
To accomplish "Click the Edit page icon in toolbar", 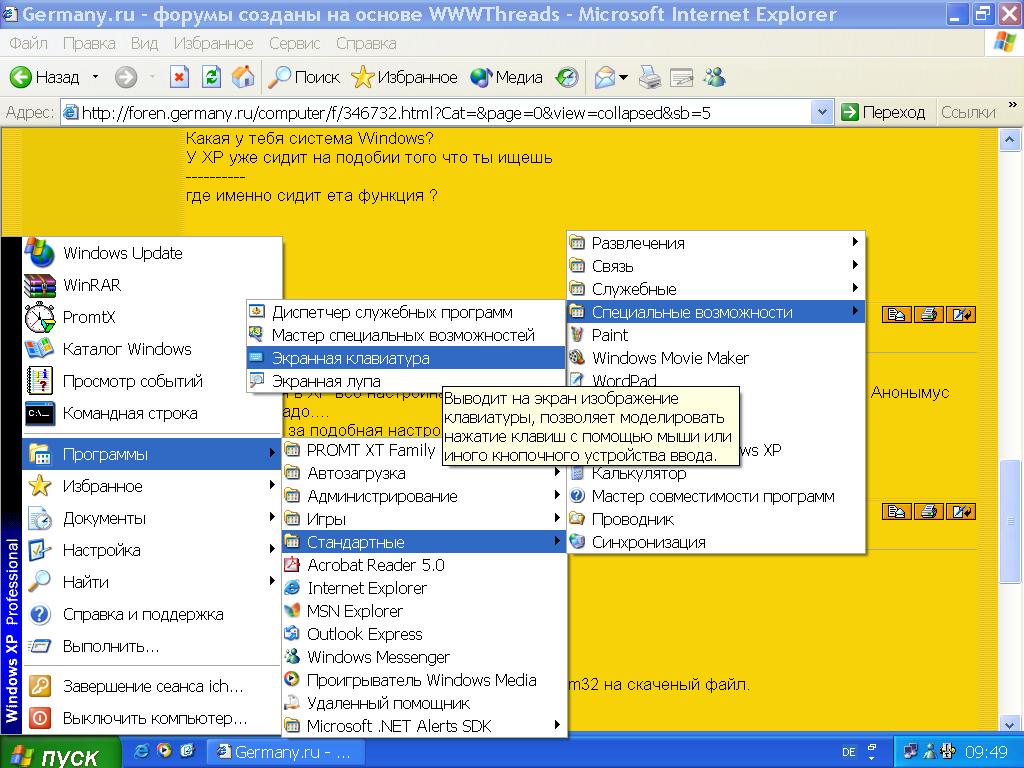I will pos(682,77).
